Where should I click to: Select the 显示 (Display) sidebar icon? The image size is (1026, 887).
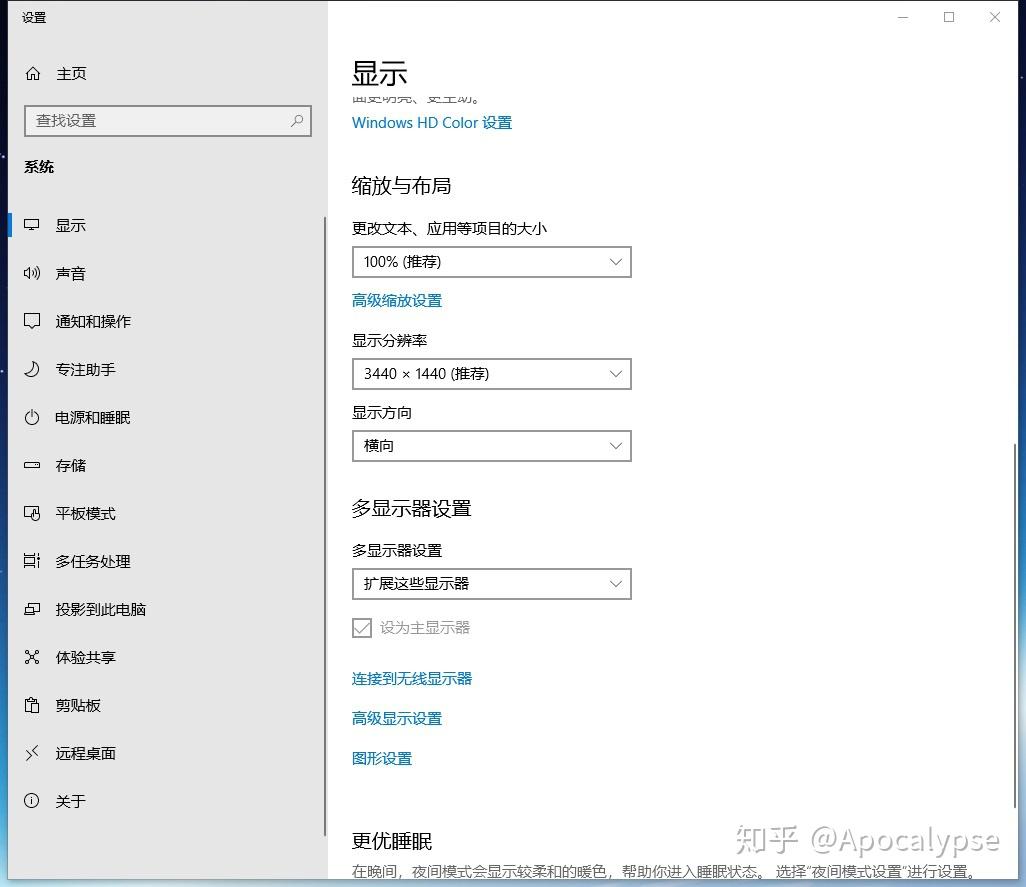30,225
